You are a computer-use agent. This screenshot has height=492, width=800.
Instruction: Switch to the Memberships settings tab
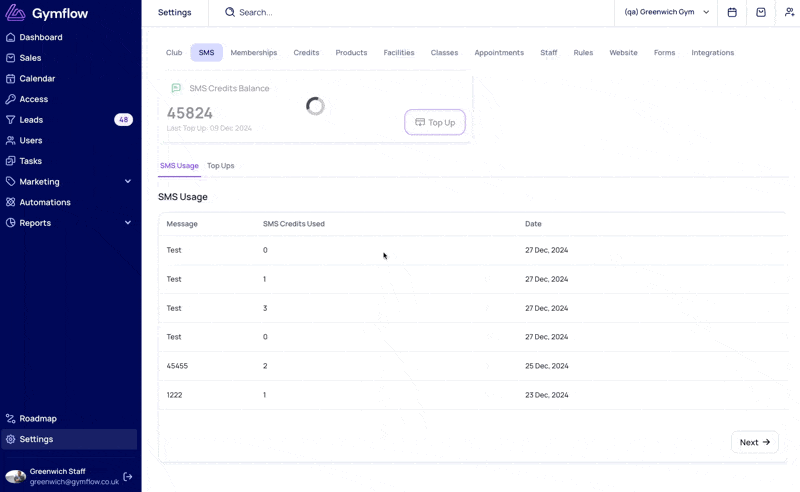pos(254,53)
